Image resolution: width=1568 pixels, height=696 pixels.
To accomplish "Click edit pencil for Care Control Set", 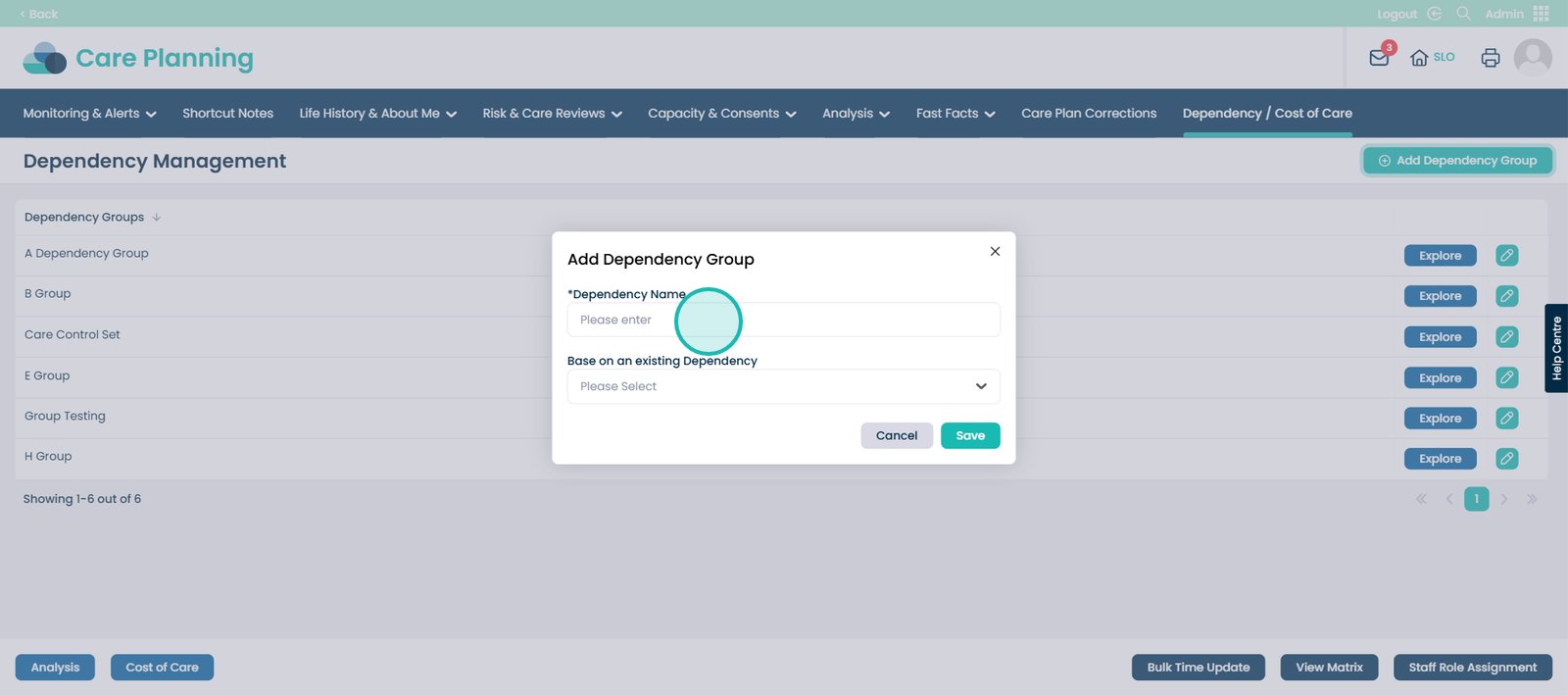I will click(1506, 337).
